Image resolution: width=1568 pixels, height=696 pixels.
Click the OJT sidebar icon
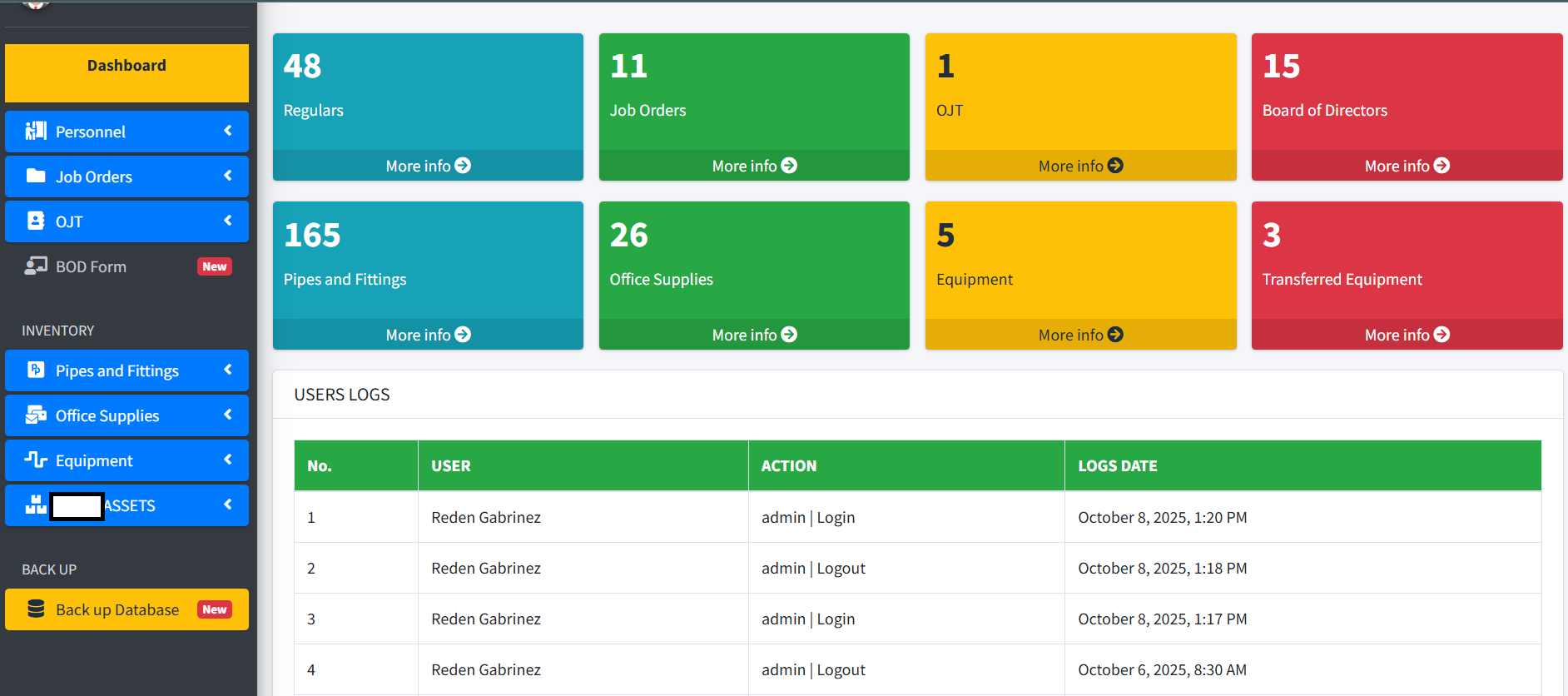point(36,221)
